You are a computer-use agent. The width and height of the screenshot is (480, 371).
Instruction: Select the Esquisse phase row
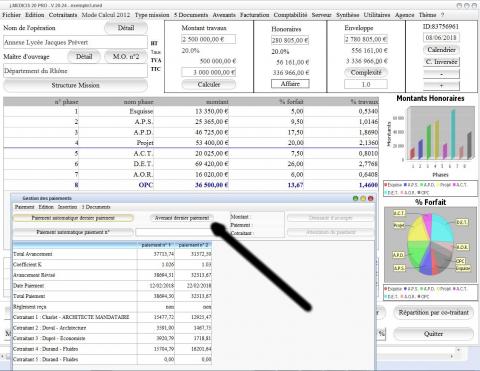(x=191, y=111)
